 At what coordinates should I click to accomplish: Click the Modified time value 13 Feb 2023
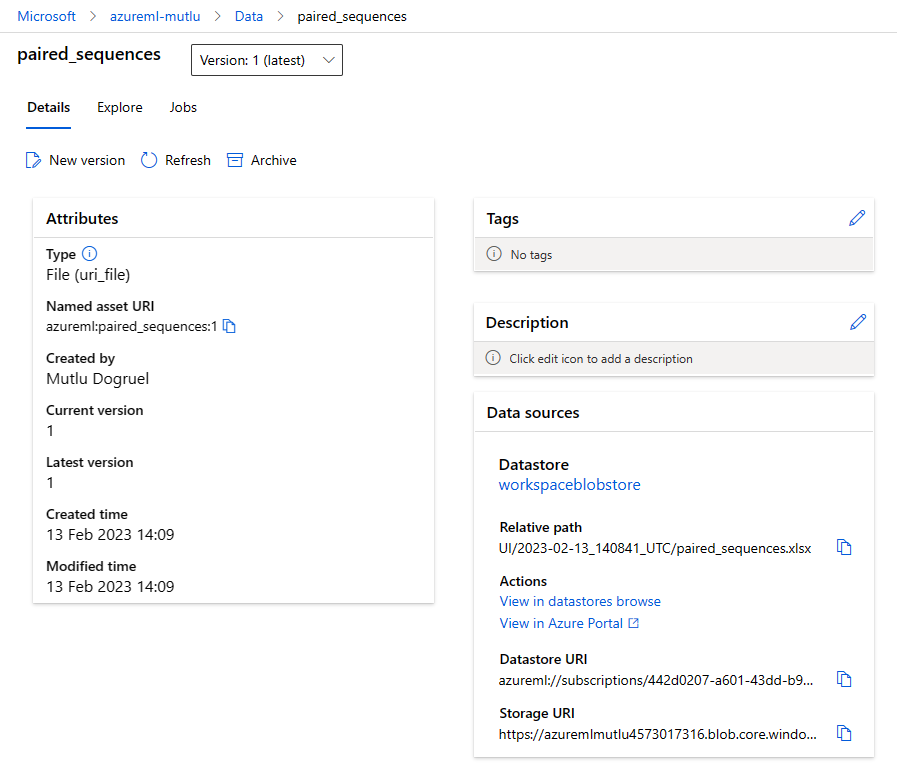pos(110,587)
